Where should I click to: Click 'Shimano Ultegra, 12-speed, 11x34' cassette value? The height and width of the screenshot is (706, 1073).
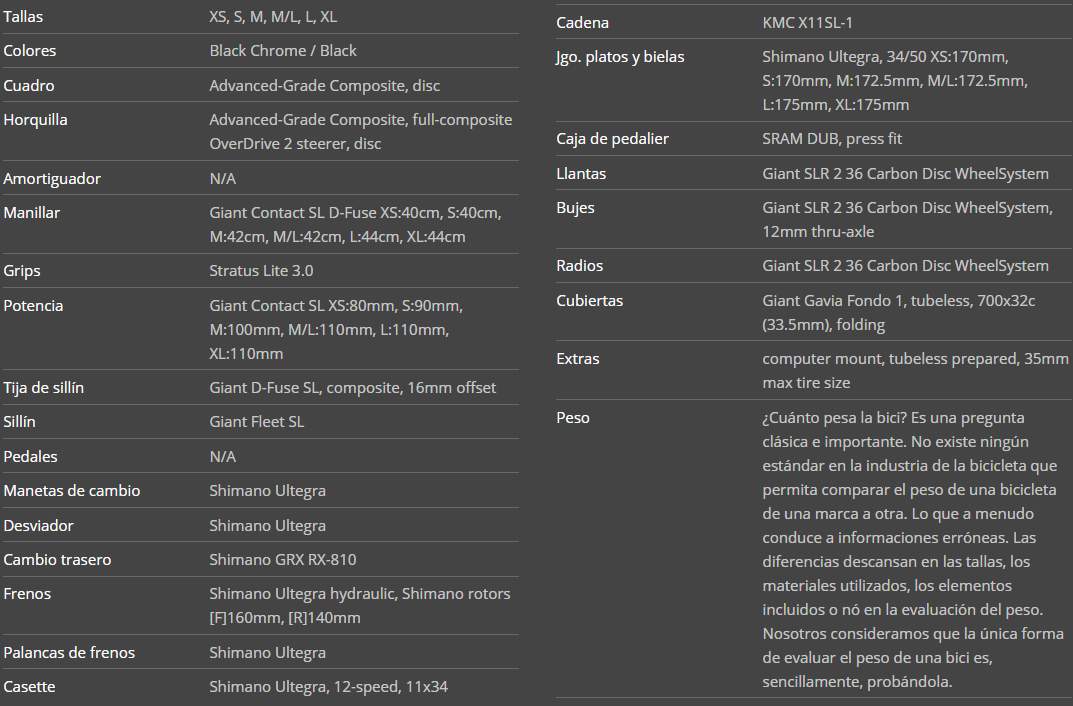click(328, 687)
